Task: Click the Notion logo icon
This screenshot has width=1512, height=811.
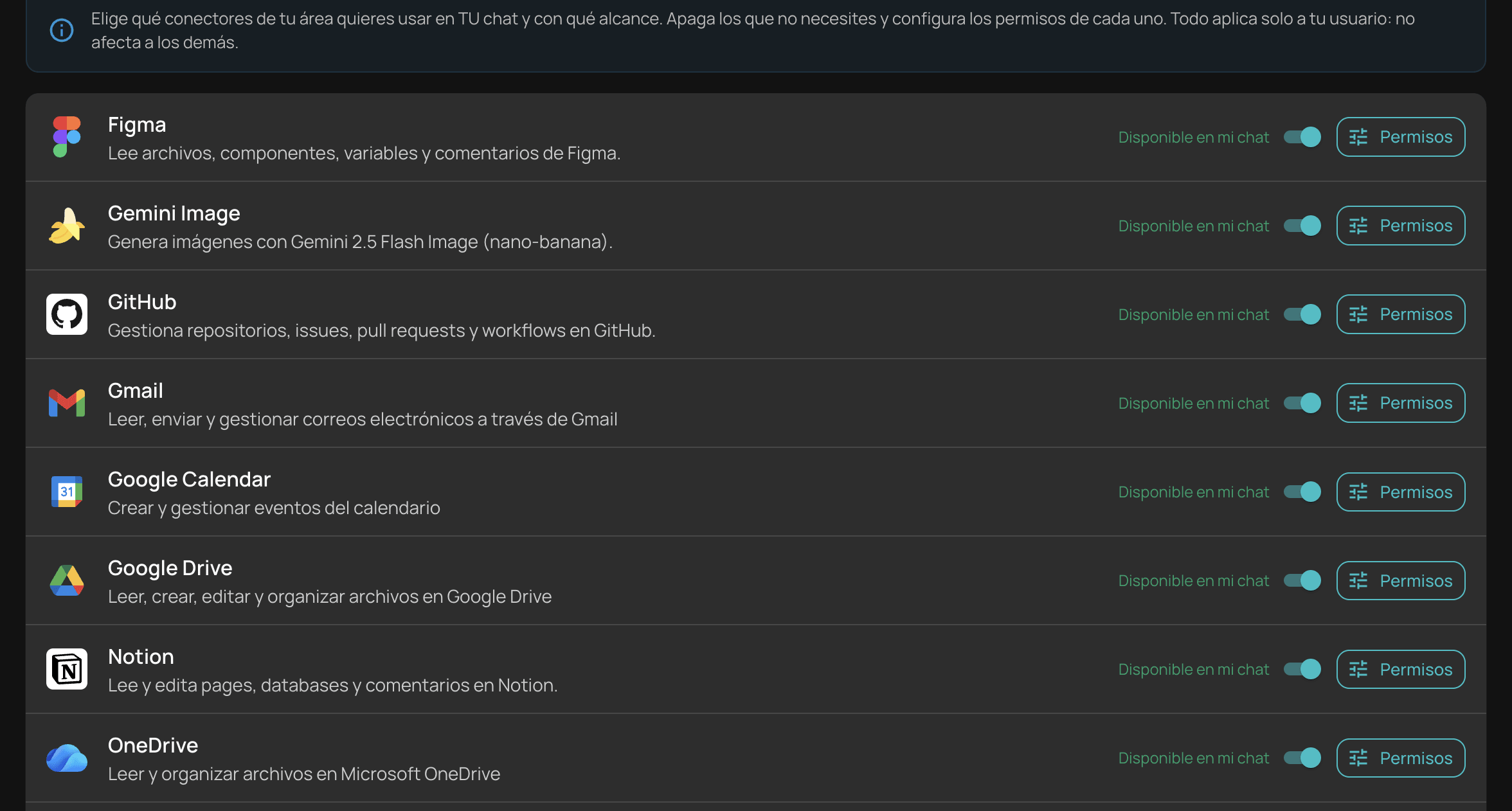Action: (67, 669)
